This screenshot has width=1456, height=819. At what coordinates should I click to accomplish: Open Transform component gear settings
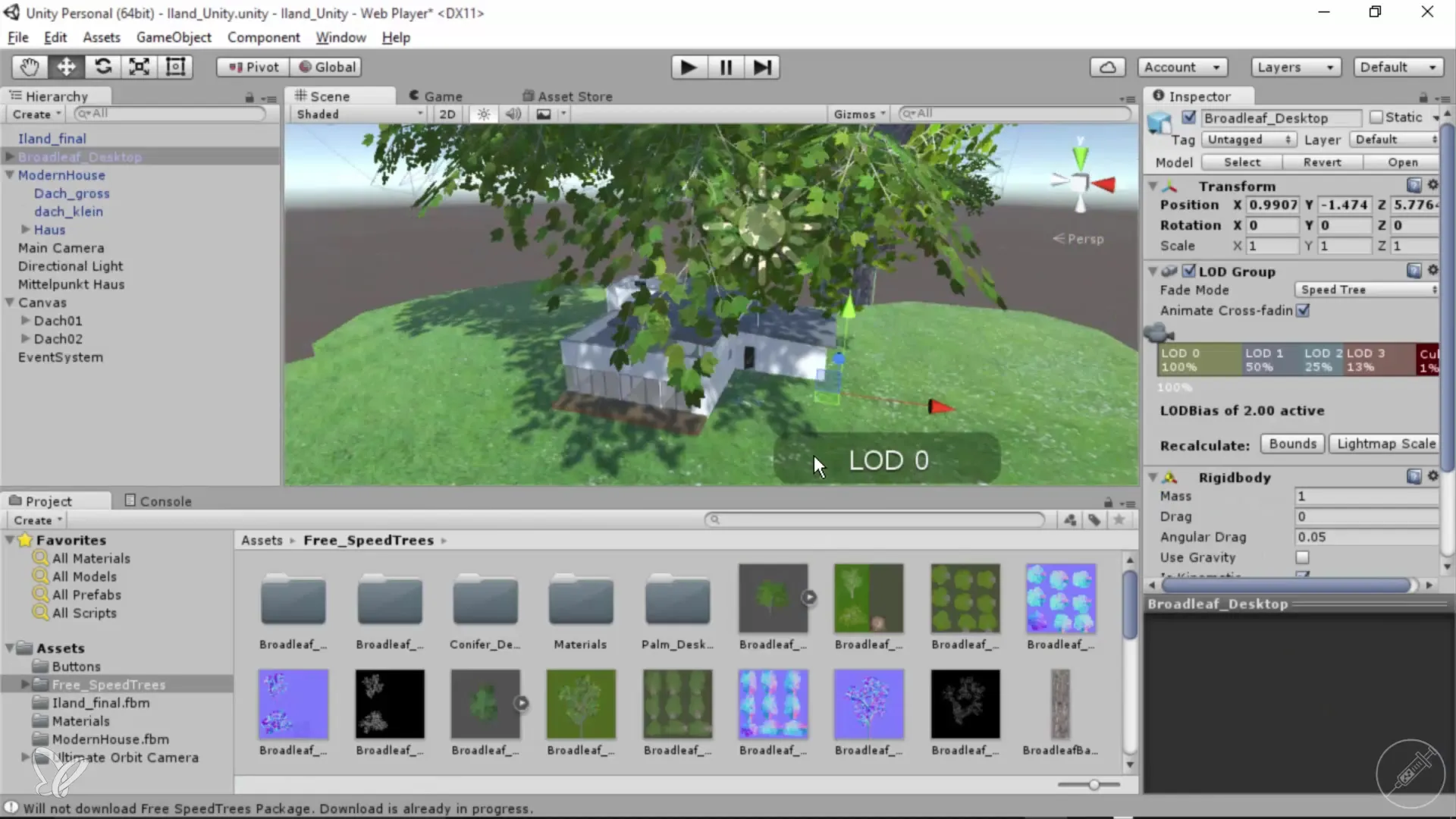pyautogui.click(x=1432, y=184)
